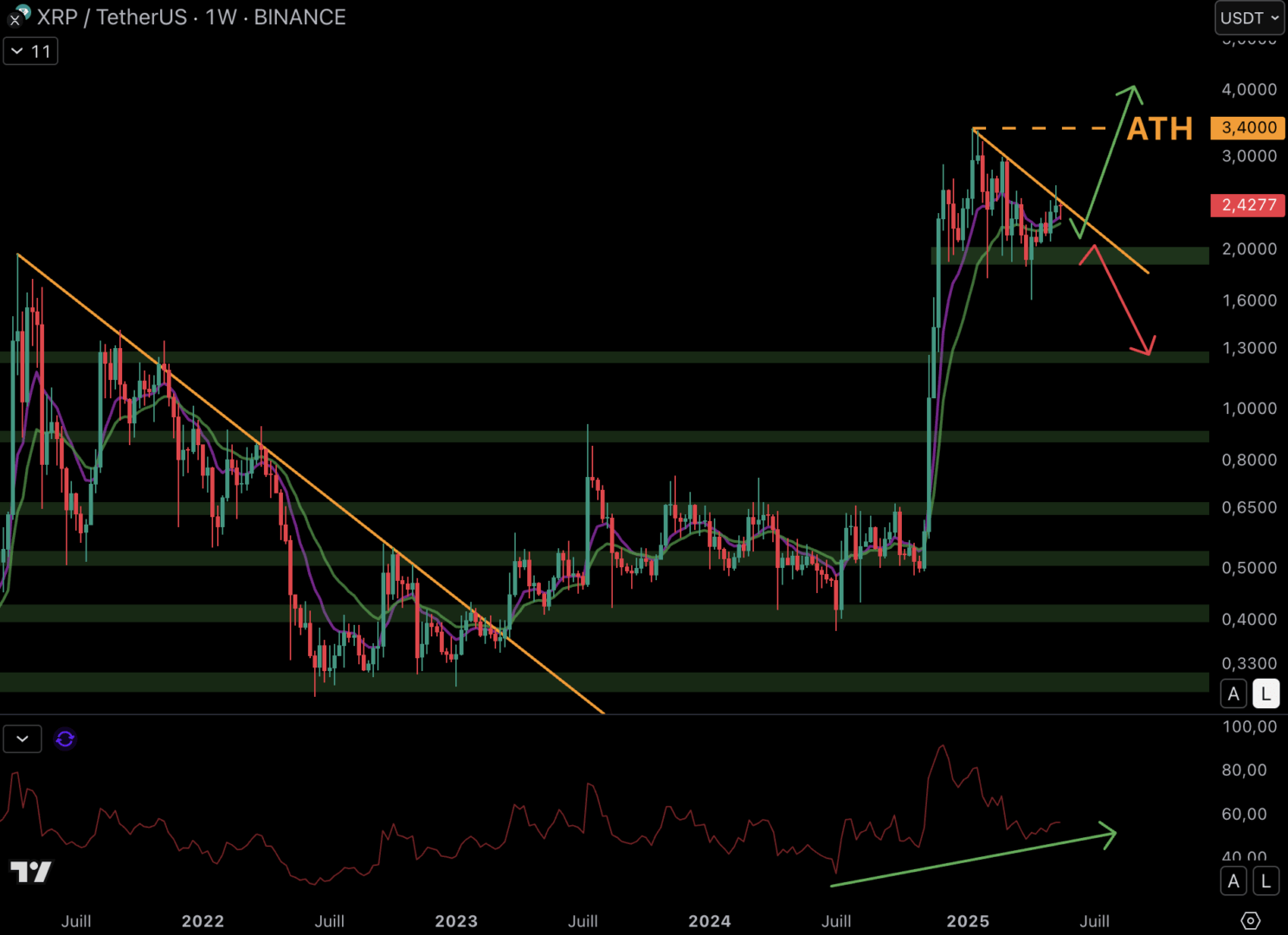The height and width of the screenshot is (935, 1288).
Task: Select the dashed orange ATH horizontal line
Action: click(x=1039, y=128)
